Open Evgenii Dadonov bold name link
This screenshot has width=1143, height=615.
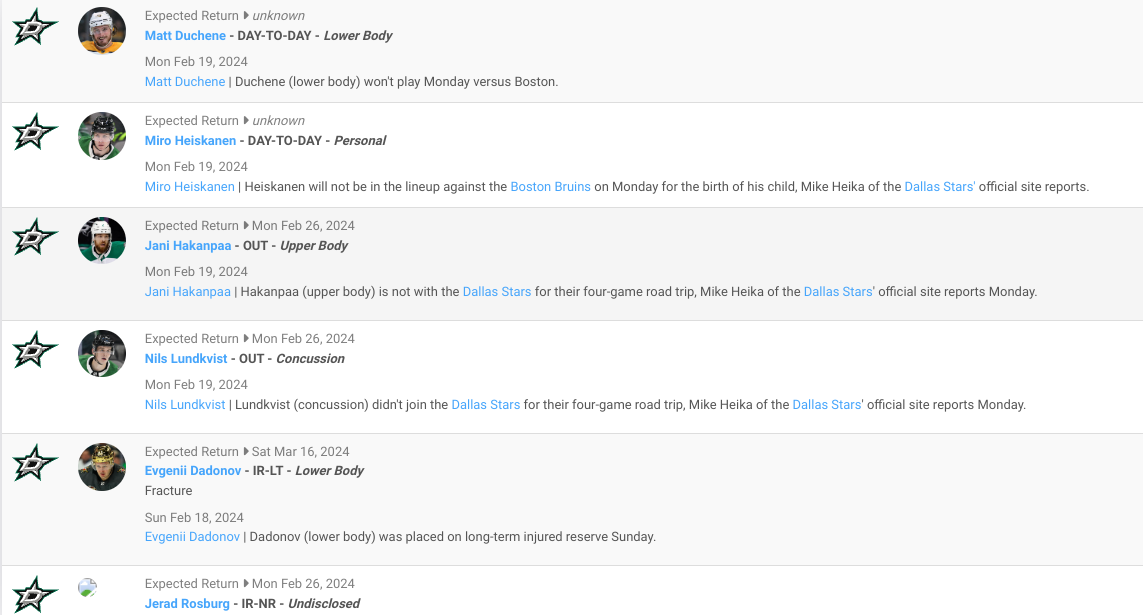pos(193,471)
